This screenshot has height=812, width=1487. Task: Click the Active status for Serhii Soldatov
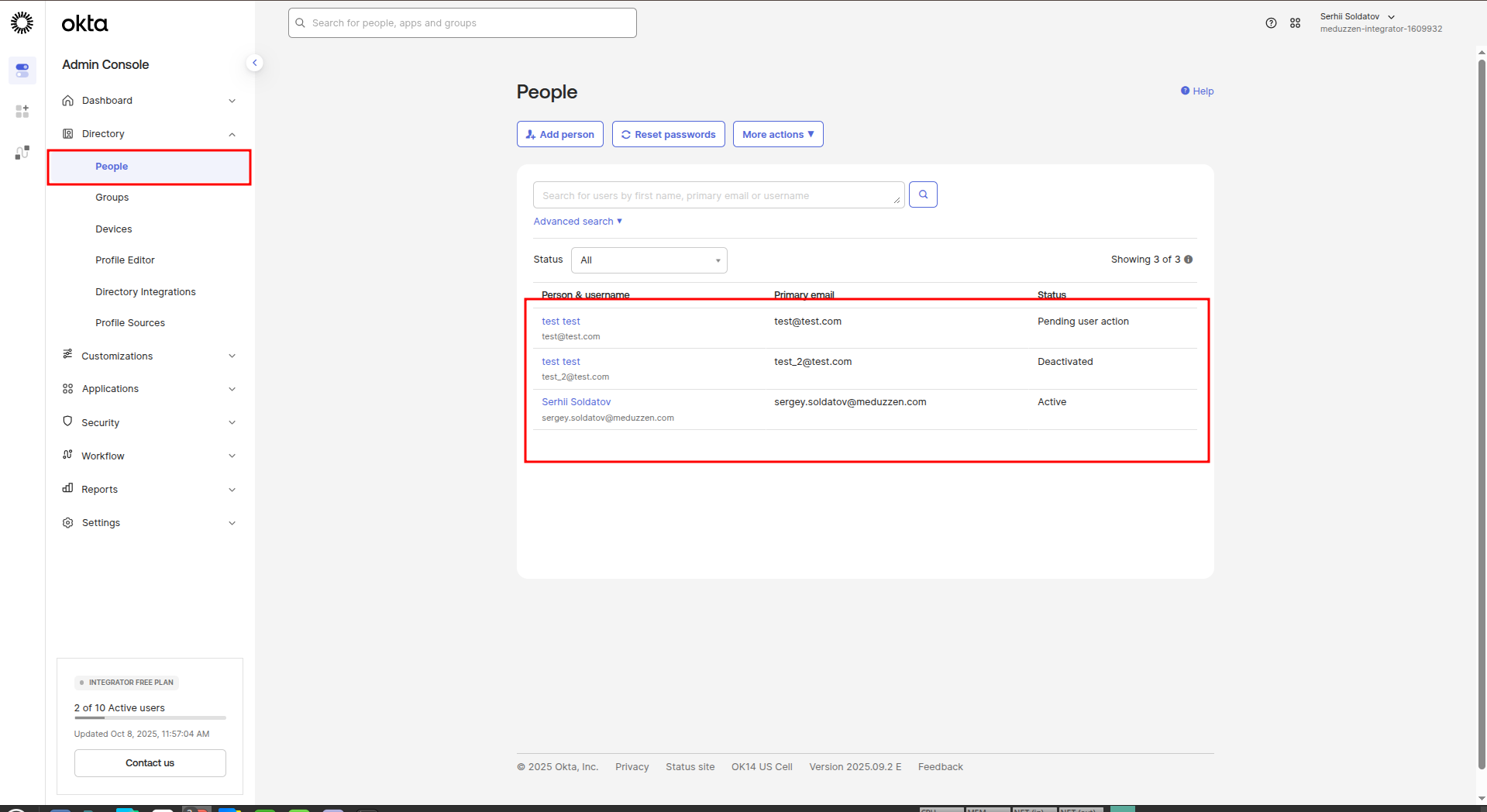[1052, 402]
